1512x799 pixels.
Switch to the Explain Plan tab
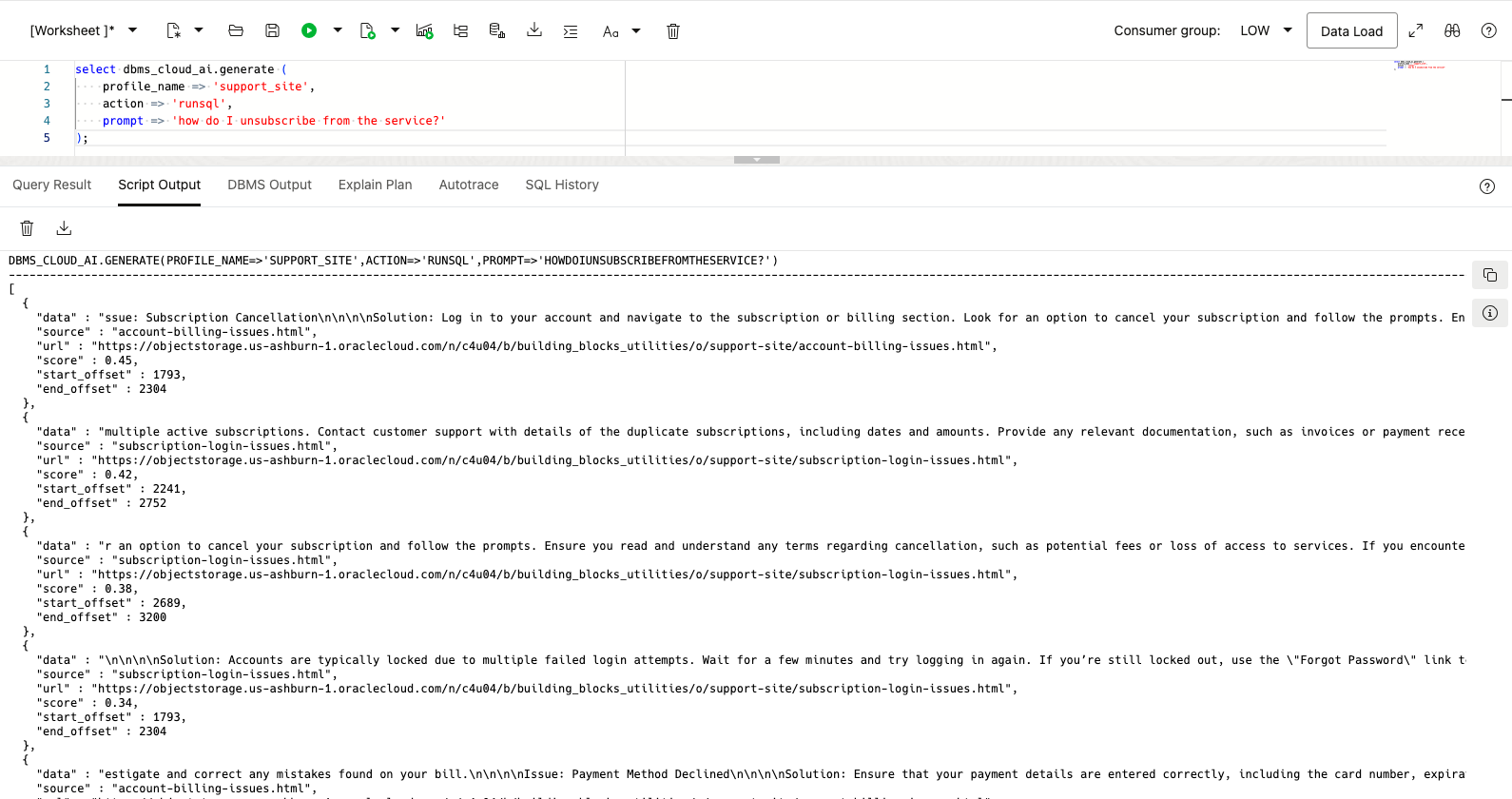tap(376, 185)
